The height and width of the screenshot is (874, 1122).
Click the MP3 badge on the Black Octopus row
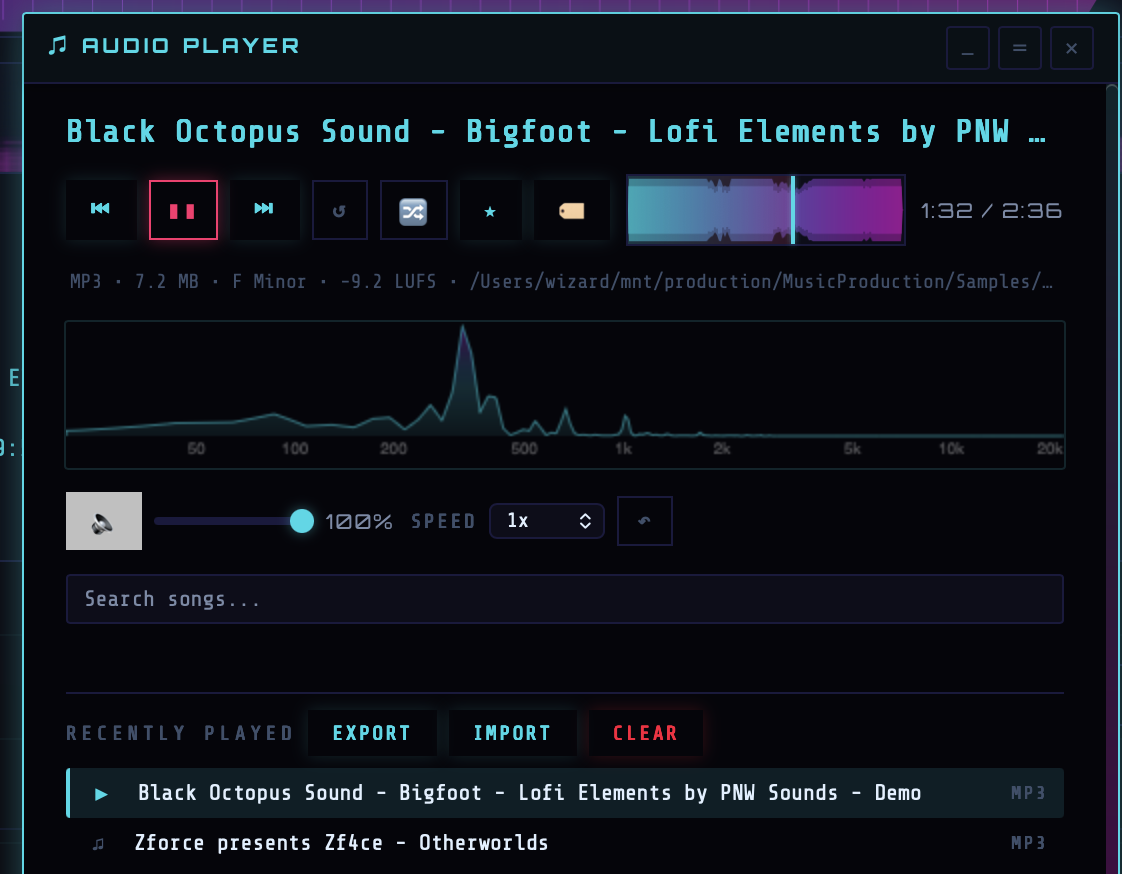tap(1028, 793)
